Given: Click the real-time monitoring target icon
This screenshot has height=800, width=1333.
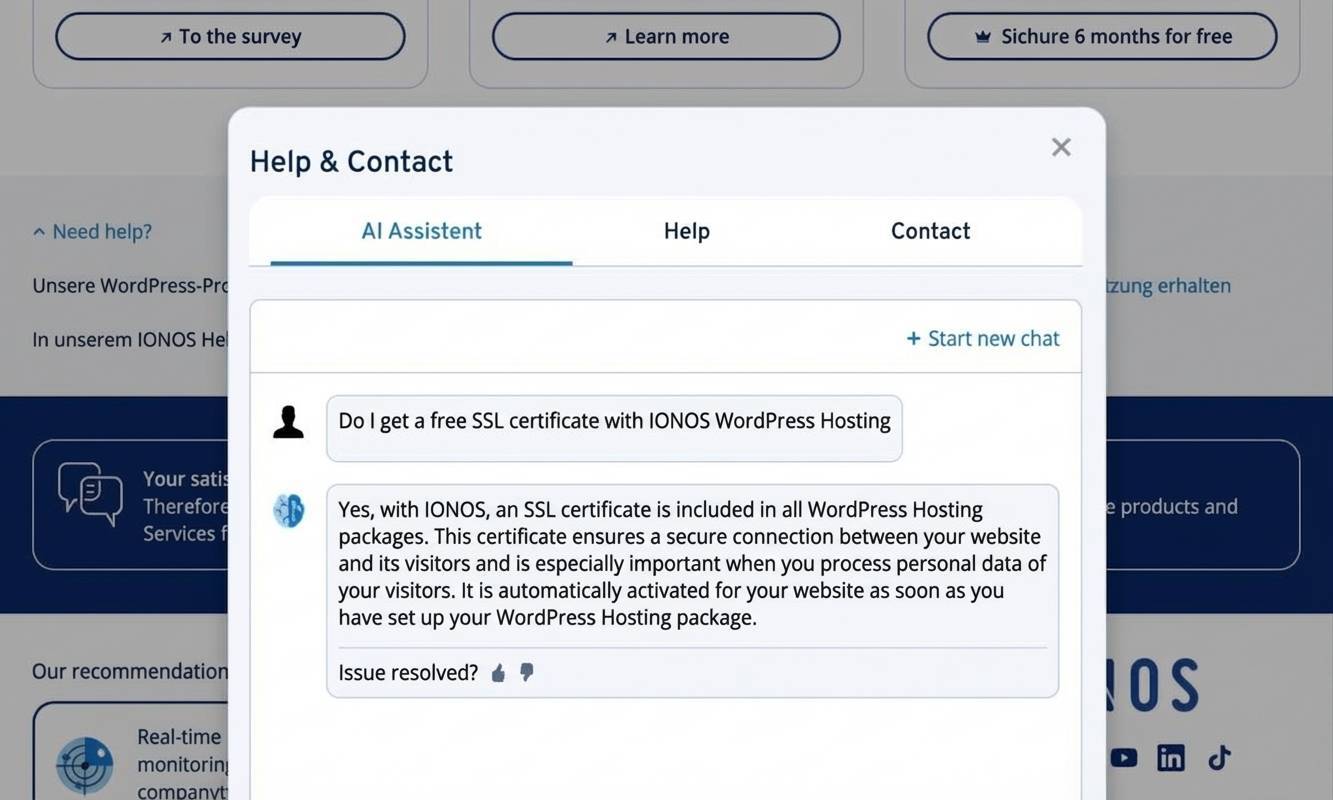Looking at the screenshot, I should click(x=84, y=764).
